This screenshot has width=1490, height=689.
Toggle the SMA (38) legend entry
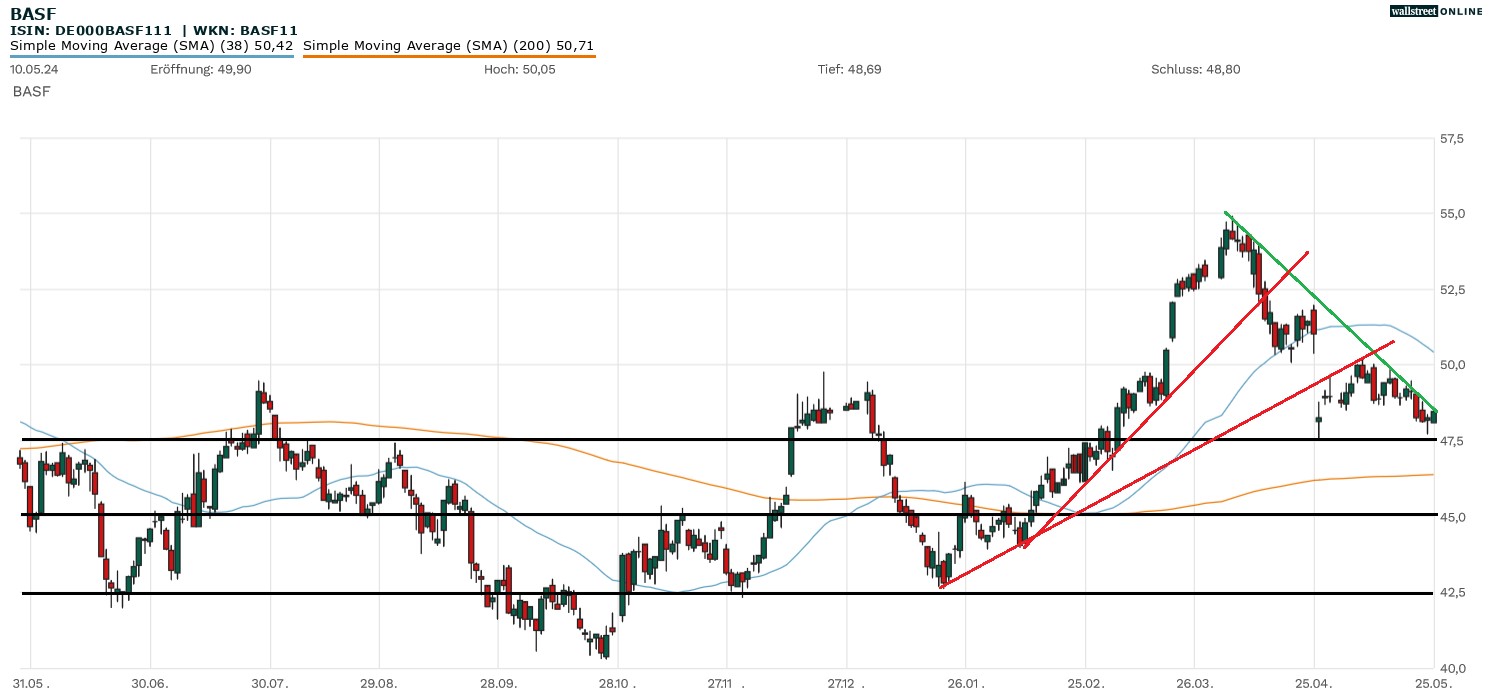(x=151, y=45)
